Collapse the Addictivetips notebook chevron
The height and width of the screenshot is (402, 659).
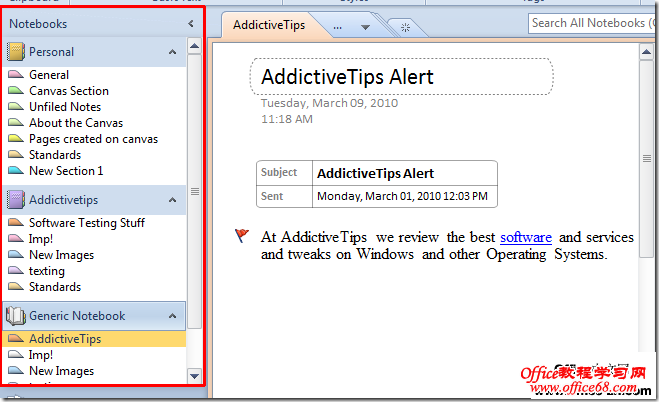(172, 200)
